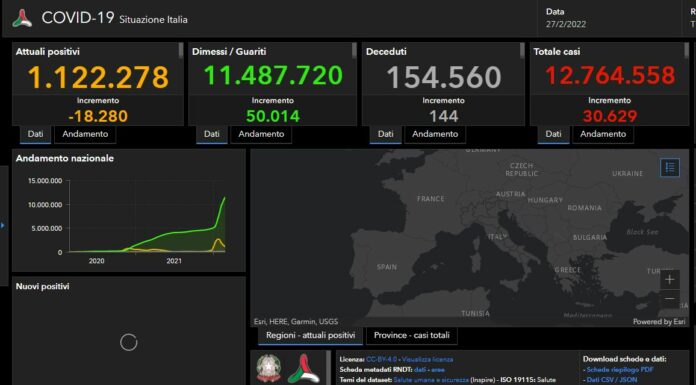Click ITALY label on the map
696x385 pixels.
point(497,237)
